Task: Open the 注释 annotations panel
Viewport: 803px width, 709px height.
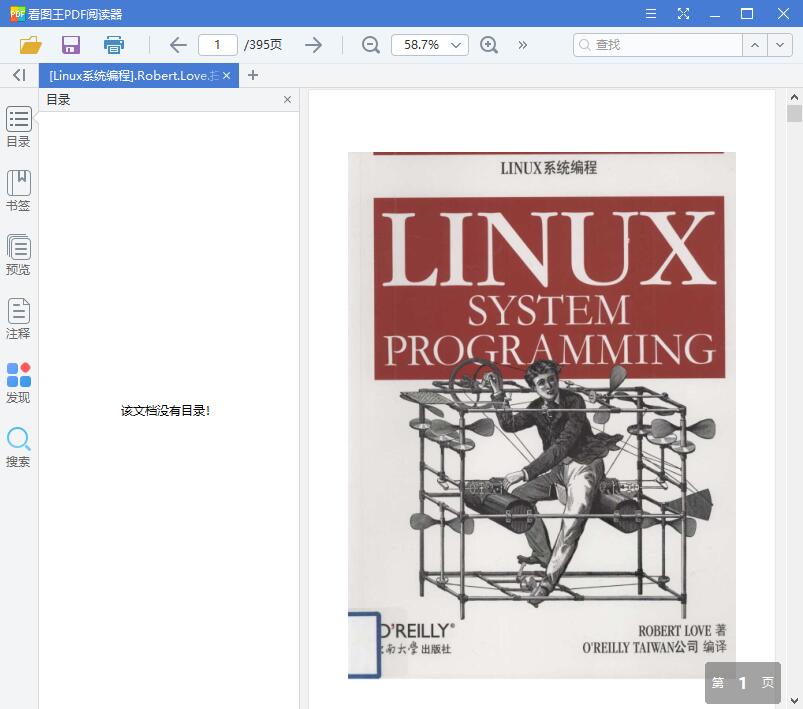Action: click(x=18, y=319)
